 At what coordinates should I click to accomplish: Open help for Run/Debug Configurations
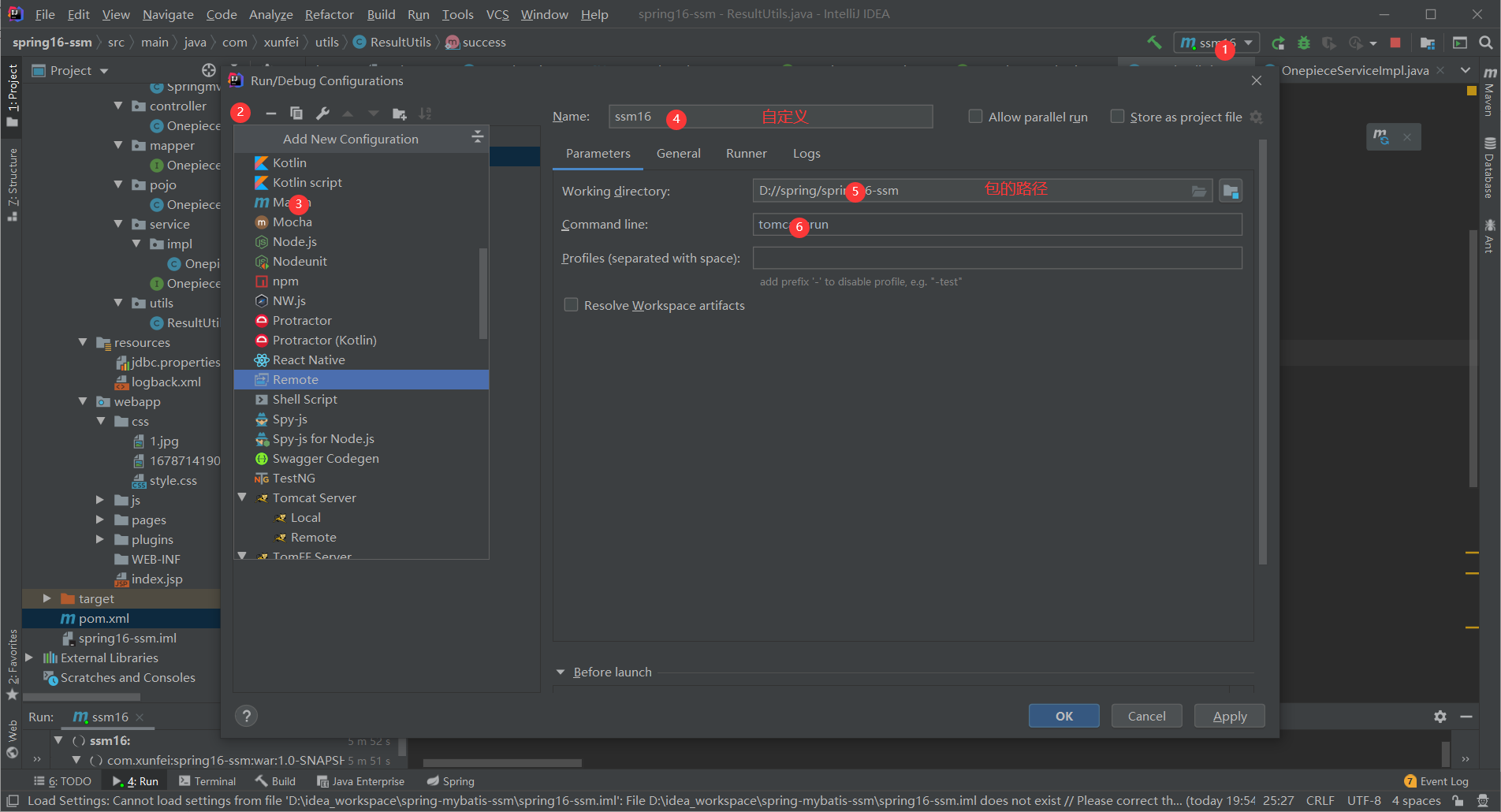[246, 716]
